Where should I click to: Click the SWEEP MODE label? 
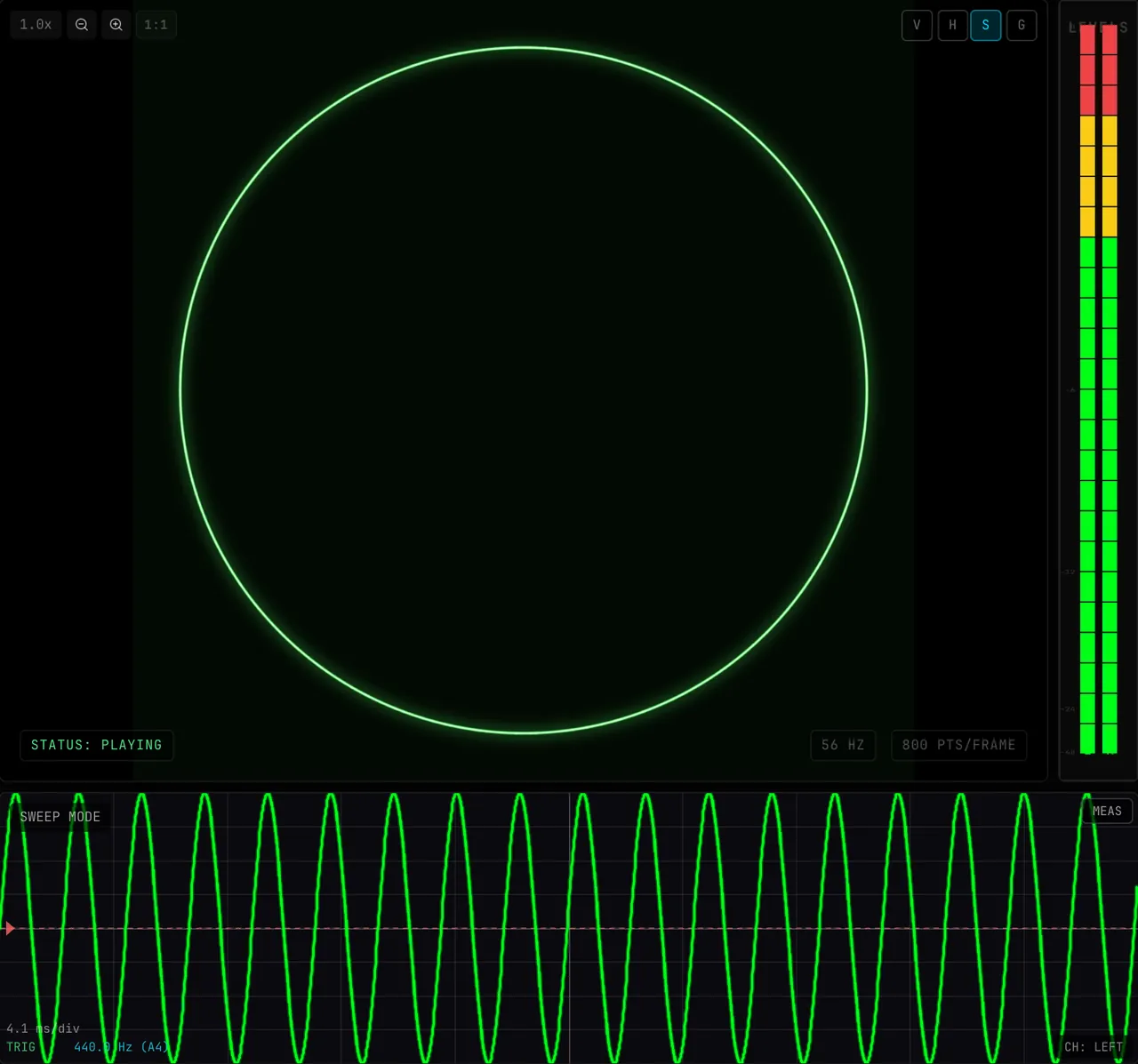[x=60, y=817]
